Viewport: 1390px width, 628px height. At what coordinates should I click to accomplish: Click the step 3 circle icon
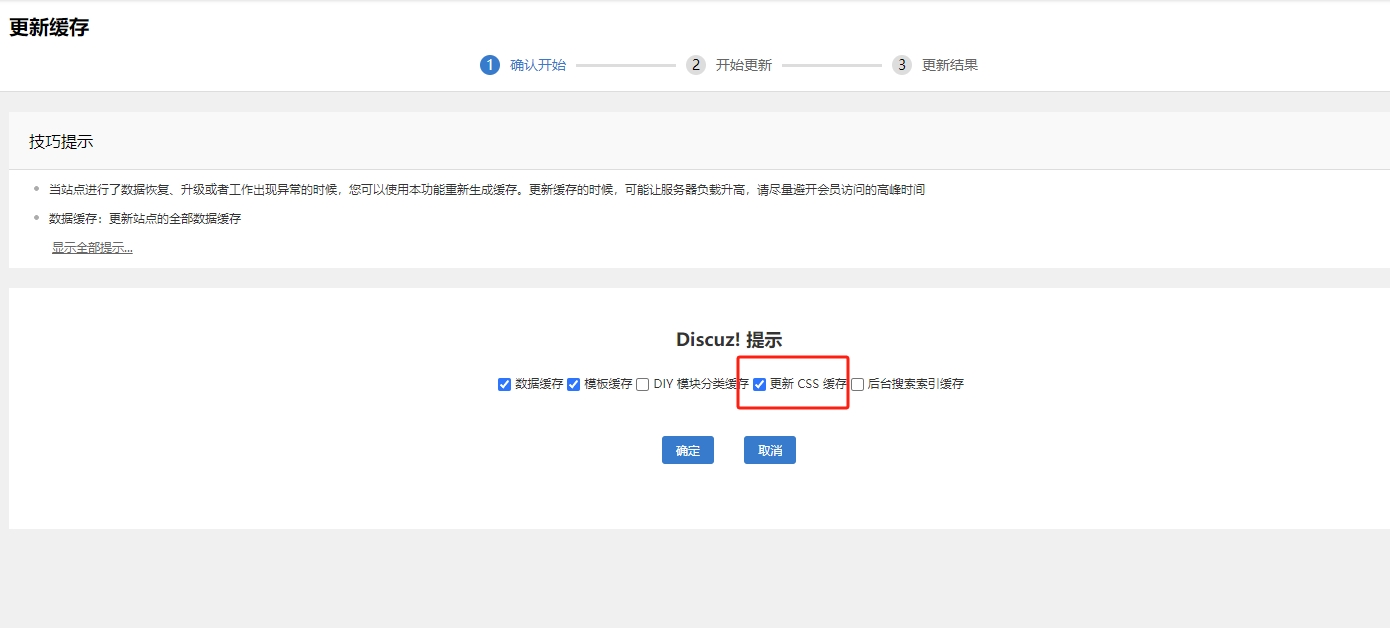(x=902, y=65)
